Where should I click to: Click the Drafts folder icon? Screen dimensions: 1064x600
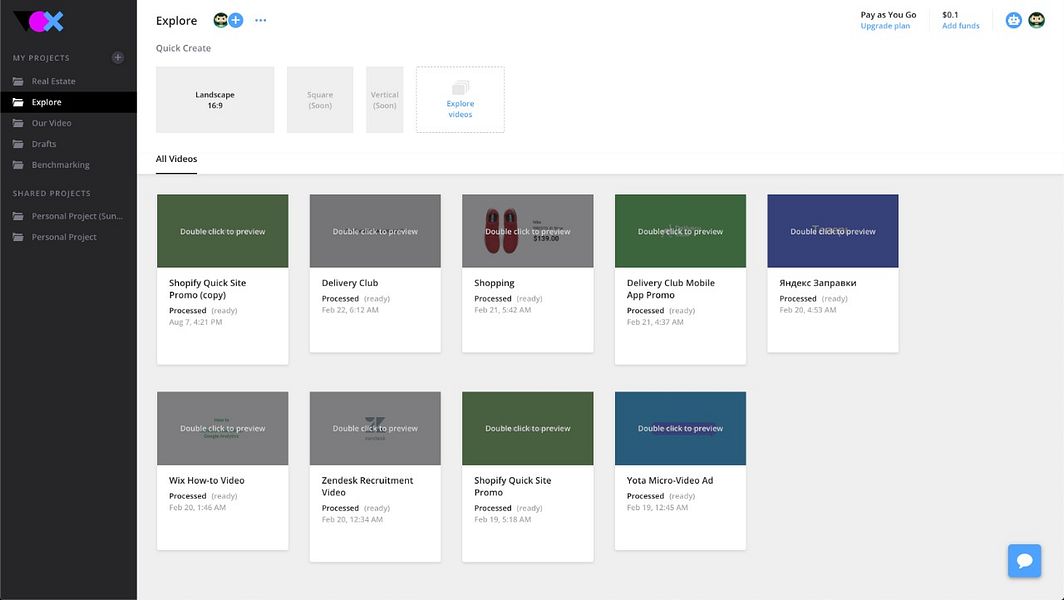tap(18, 144)
